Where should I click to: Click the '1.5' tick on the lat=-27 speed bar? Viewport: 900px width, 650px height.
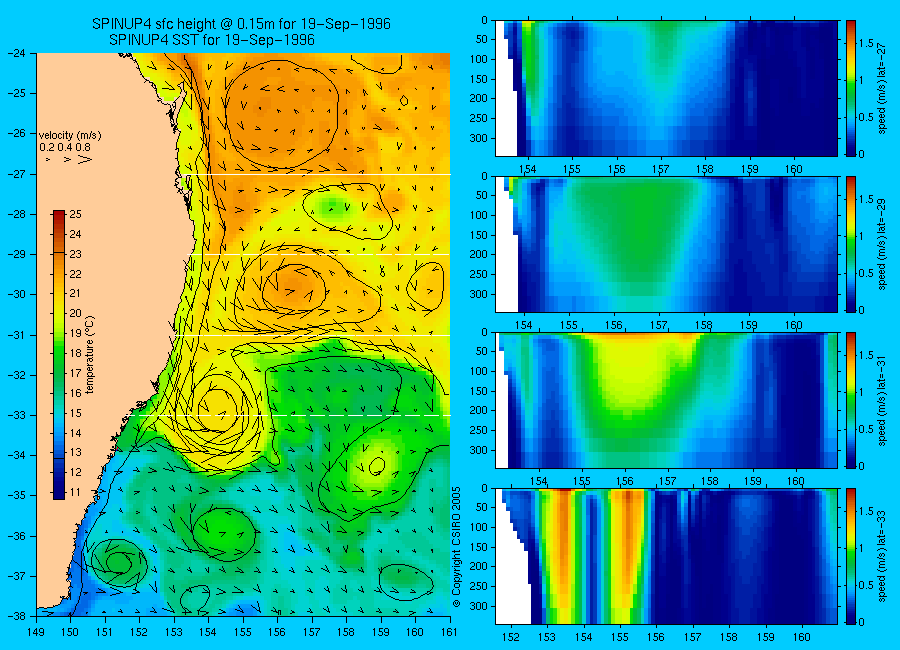click(x=866, y=43)
